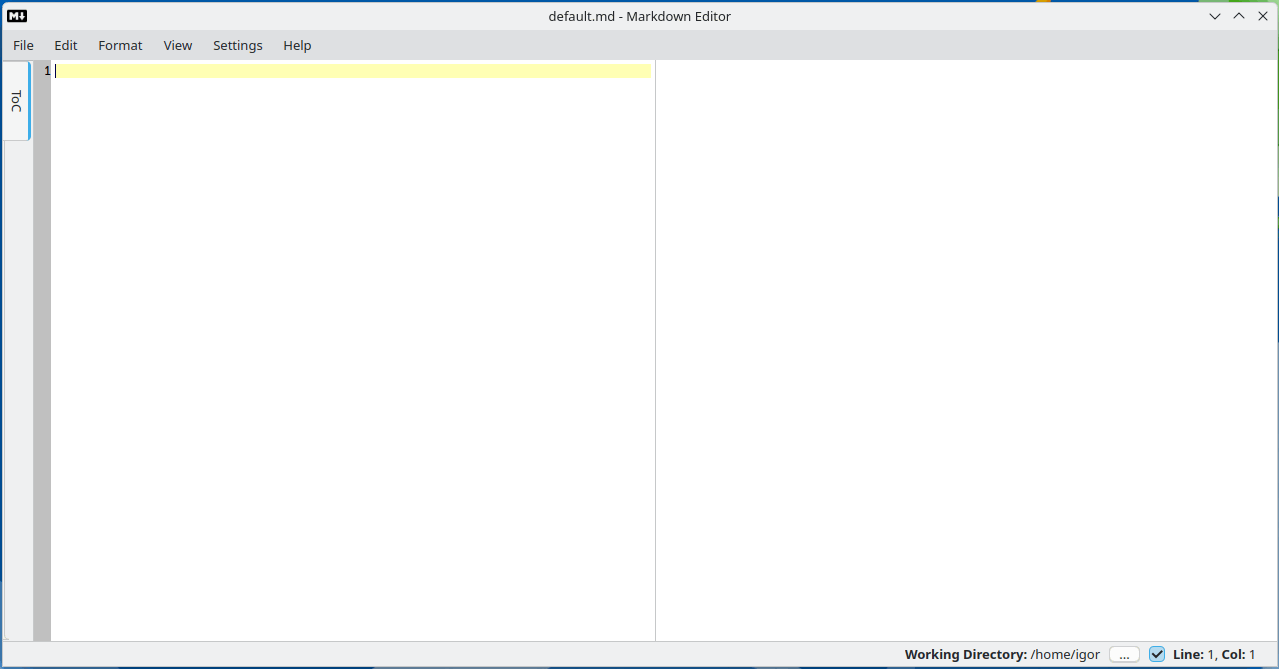Click inside the empty preview pane
1279x669 pixels.
[x=965, y=350]
